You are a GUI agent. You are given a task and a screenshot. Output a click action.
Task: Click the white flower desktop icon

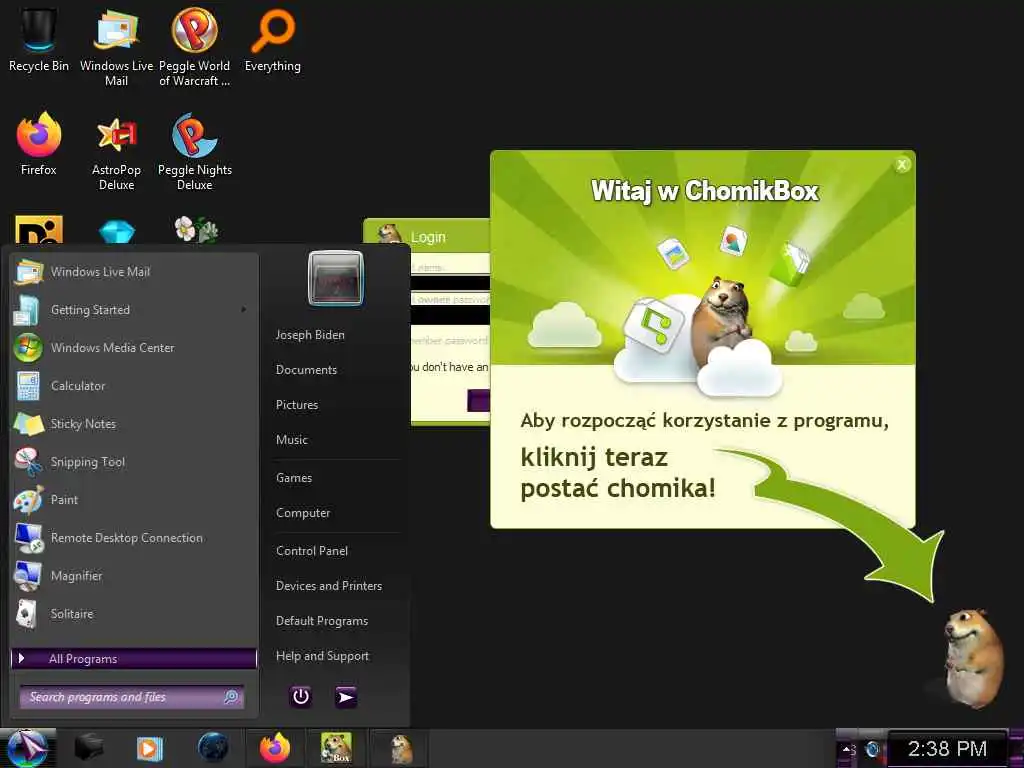click(195, 230)
